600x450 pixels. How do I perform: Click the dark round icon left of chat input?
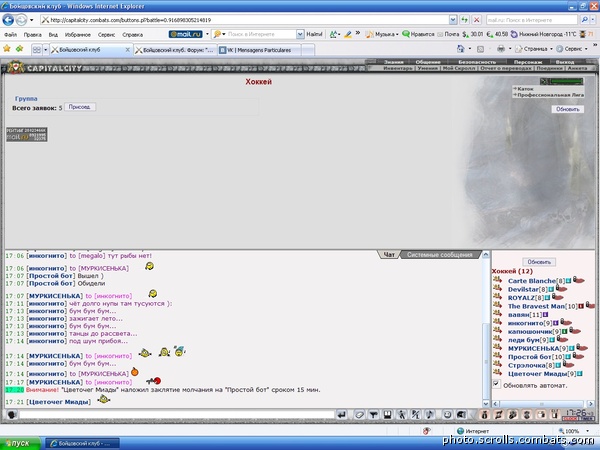pos(11,414)
